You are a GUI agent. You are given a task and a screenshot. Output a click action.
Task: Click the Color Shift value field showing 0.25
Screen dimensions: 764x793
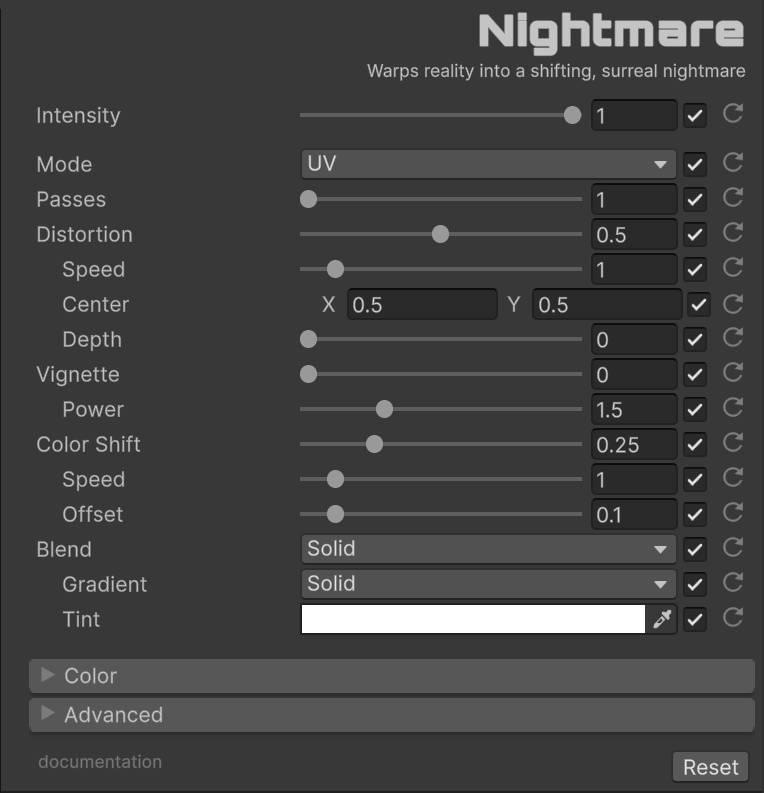(634, 444)
